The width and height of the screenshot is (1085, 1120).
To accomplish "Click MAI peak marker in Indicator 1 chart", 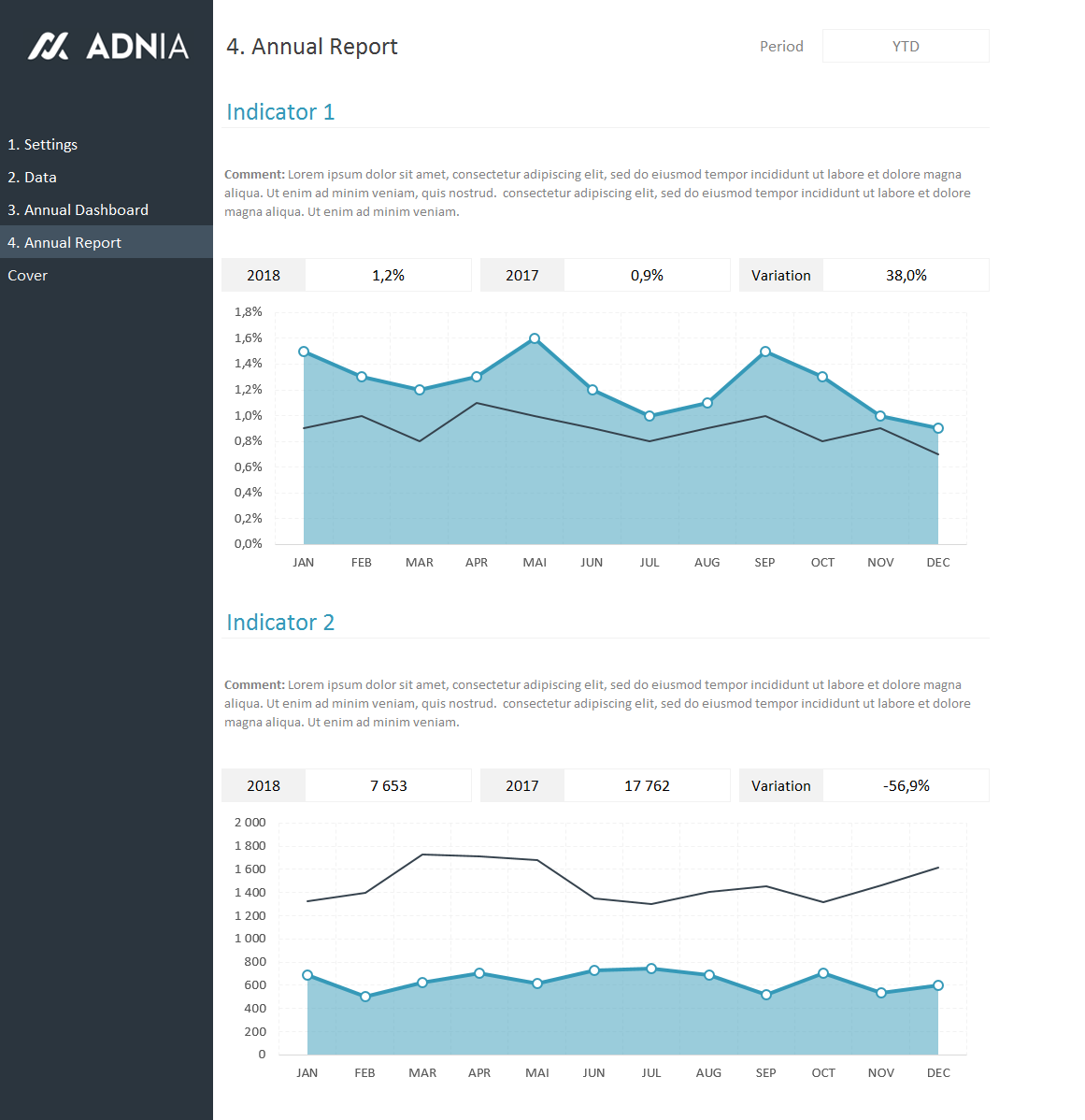I will pos(535,338).
